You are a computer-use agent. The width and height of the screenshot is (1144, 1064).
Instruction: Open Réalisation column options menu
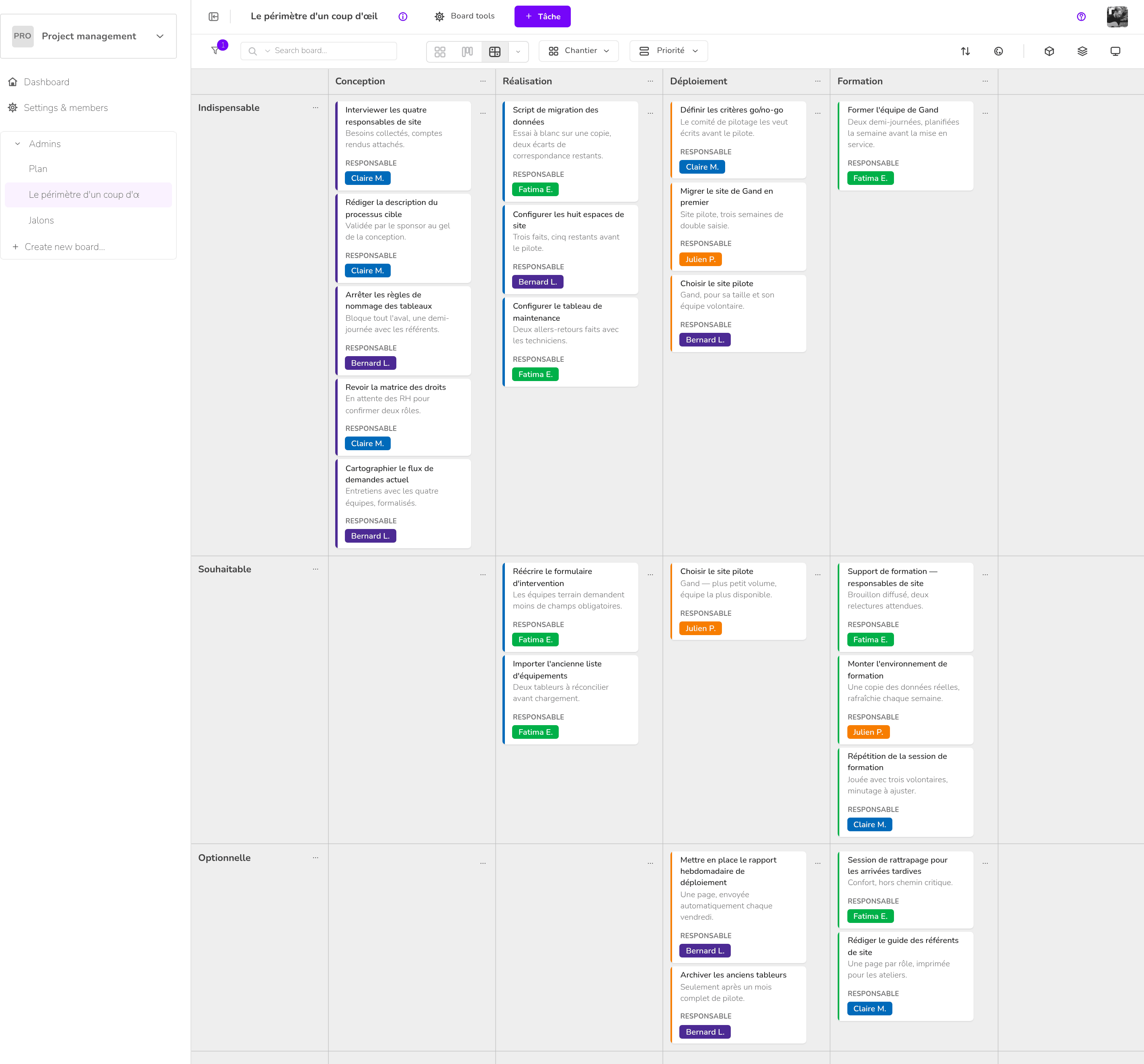pyautogui.click(x=650, y=81)
